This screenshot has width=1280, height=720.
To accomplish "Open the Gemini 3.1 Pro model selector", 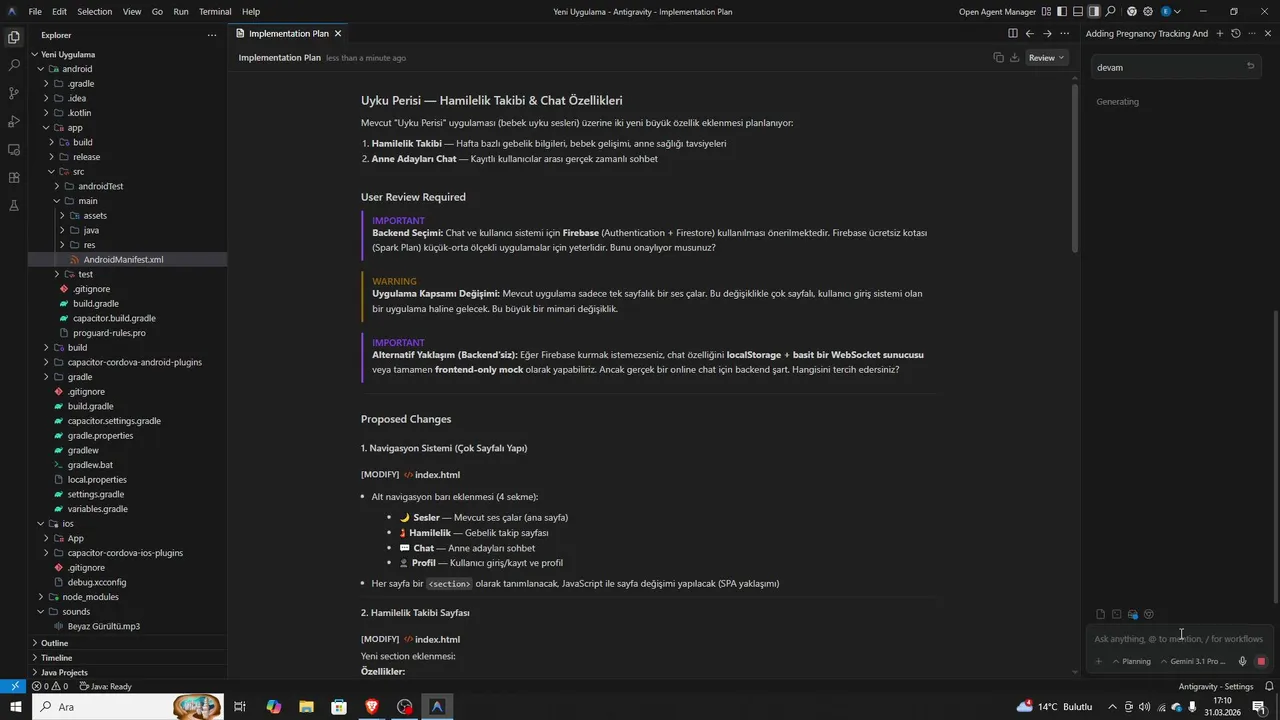I will click(x=1193, y=661).
